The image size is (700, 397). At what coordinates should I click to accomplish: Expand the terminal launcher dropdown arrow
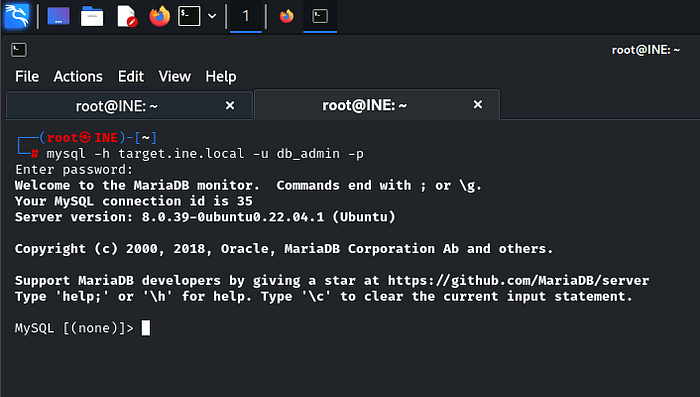212,17
